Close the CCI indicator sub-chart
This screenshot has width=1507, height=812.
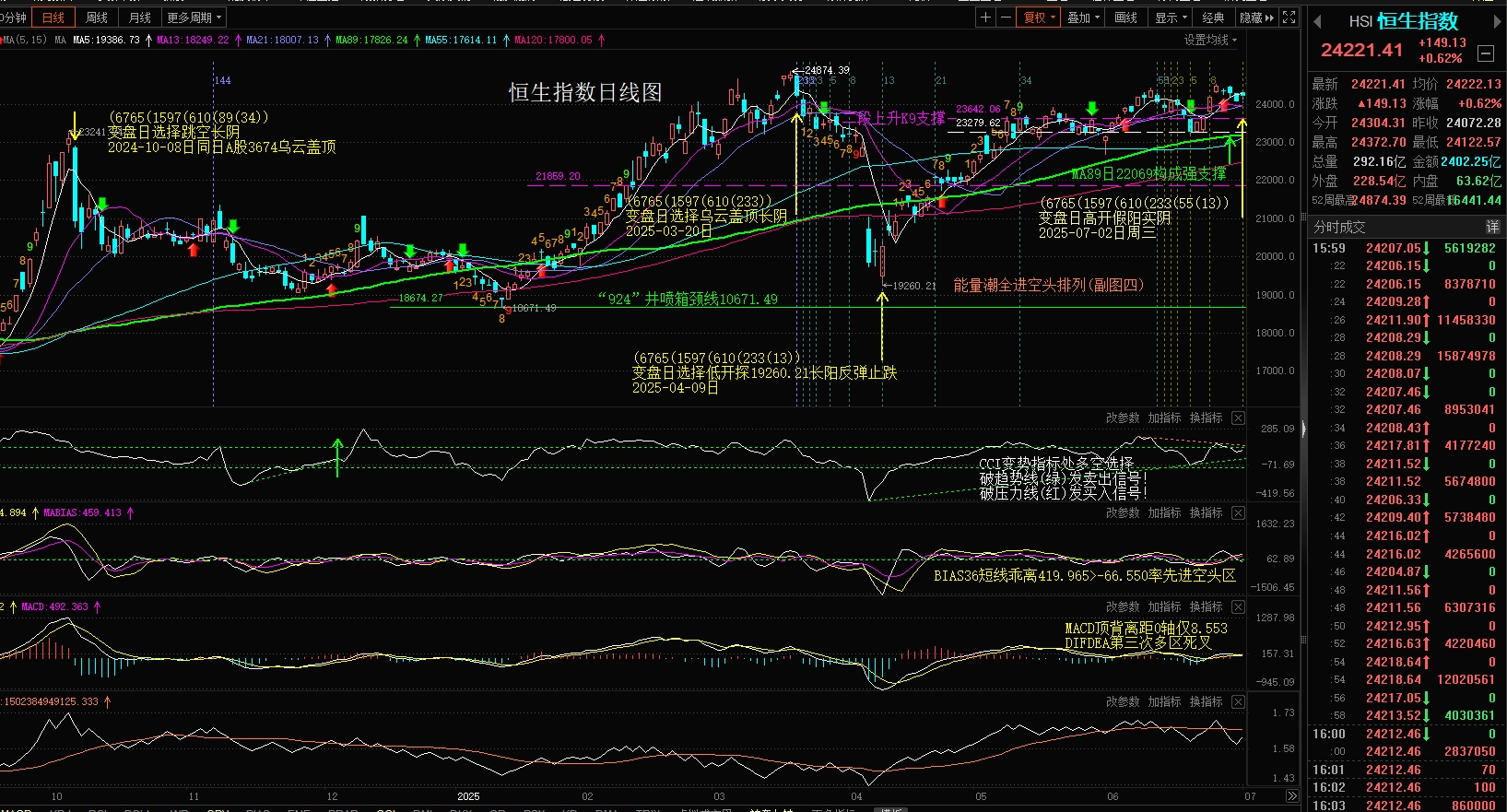click(1238, 418)
